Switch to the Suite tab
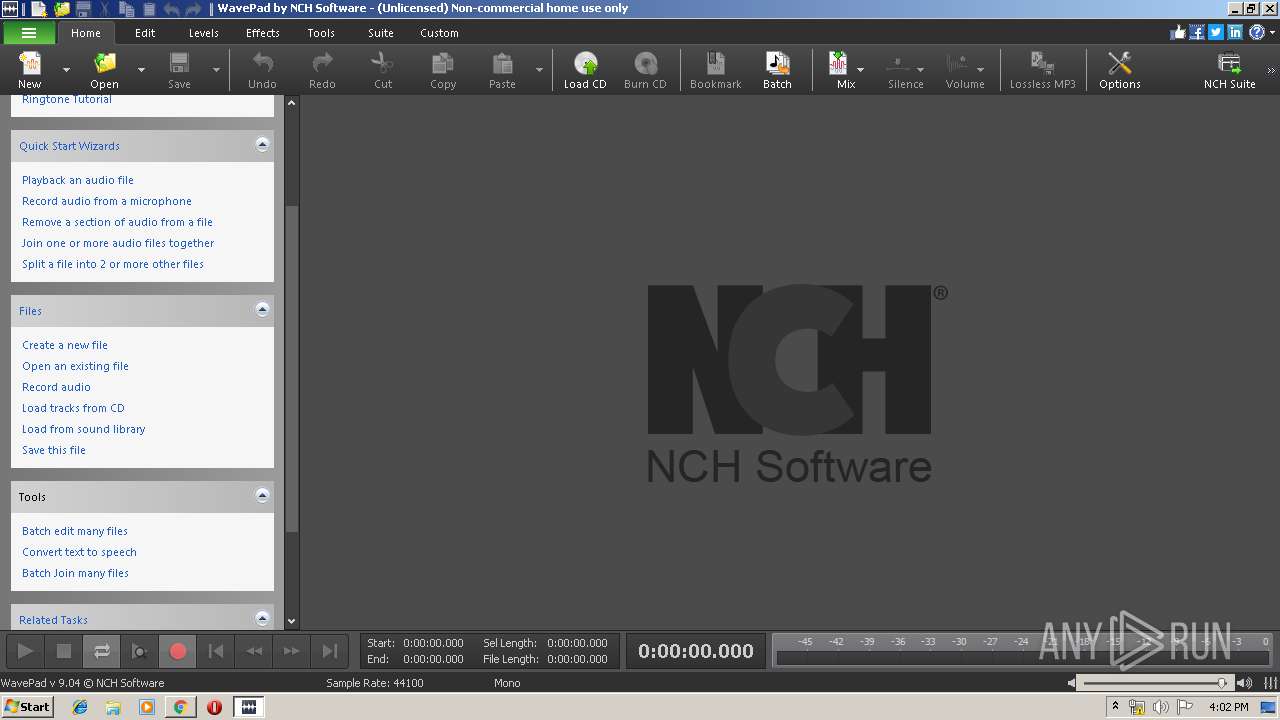 click(x=381, y=33)
